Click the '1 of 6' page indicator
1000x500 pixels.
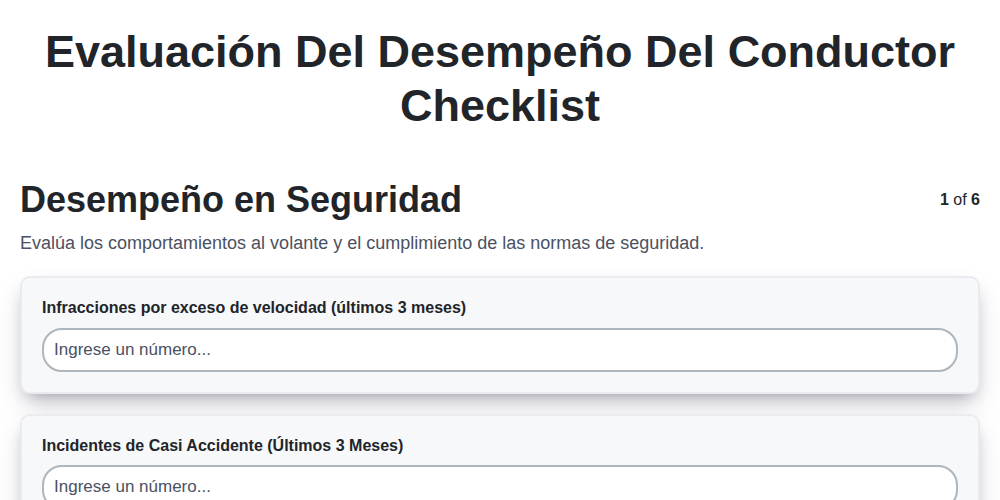(x=959, y=200)
